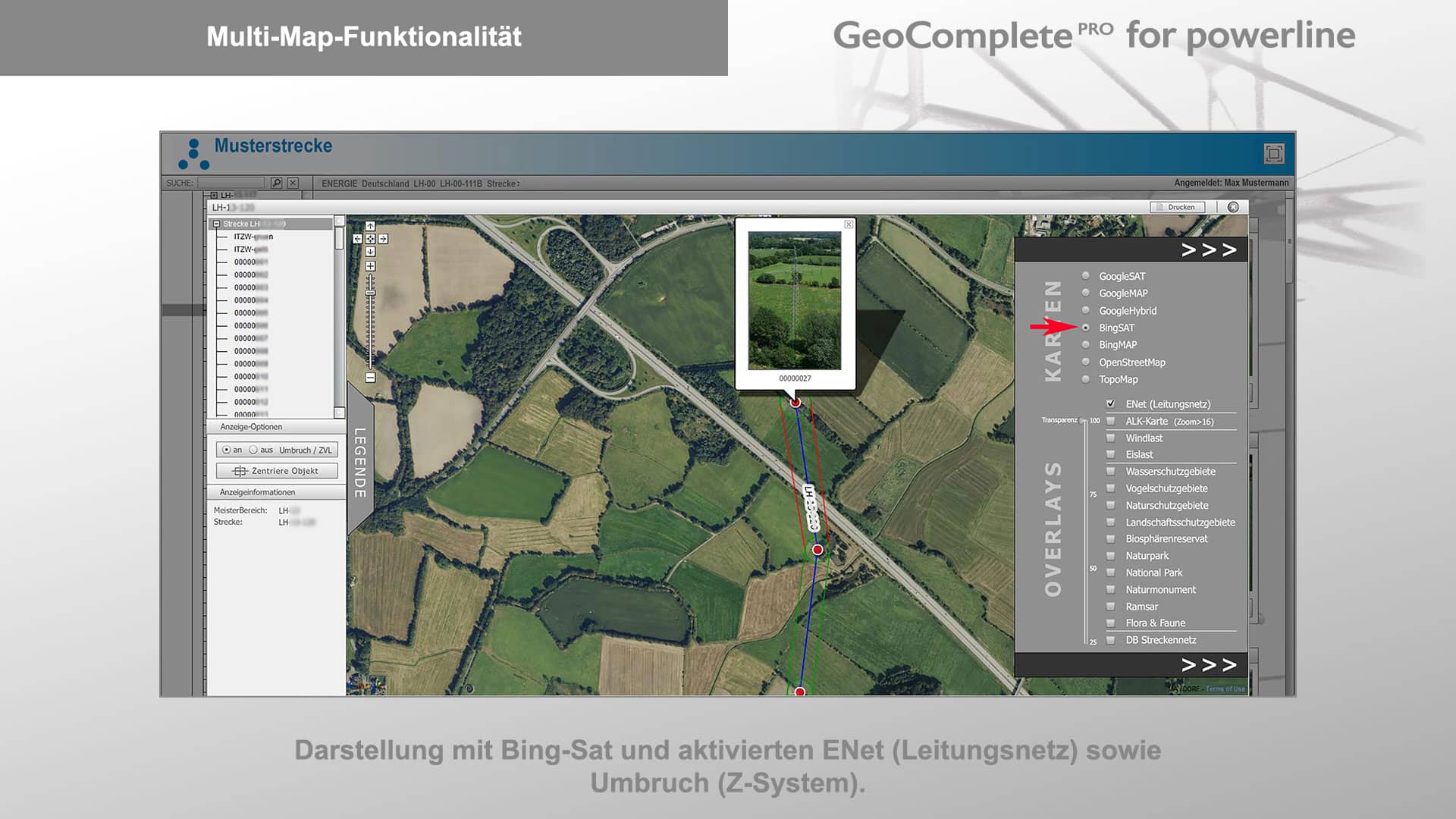Enable the Wasserschutzgebiete overlay
The image size is (1456, 819).
1110,472
